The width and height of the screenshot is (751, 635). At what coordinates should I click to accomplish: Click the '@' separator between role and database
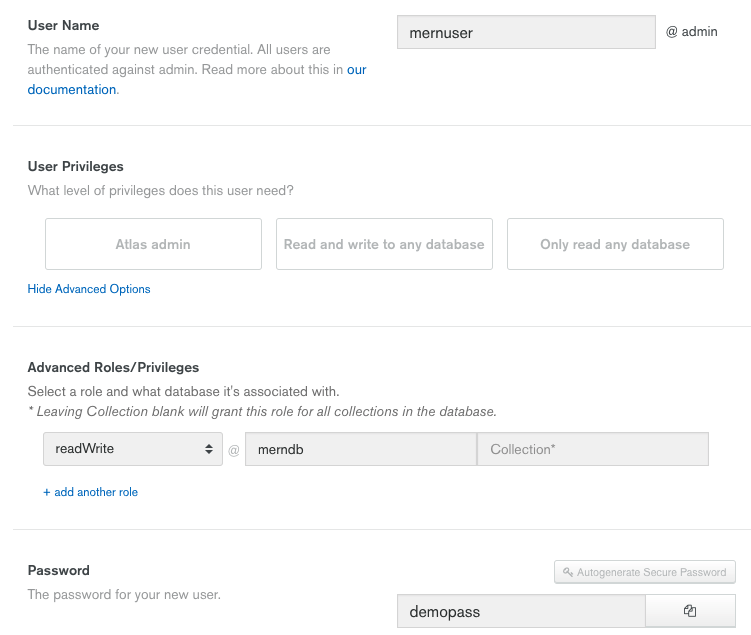coord(234,450)
